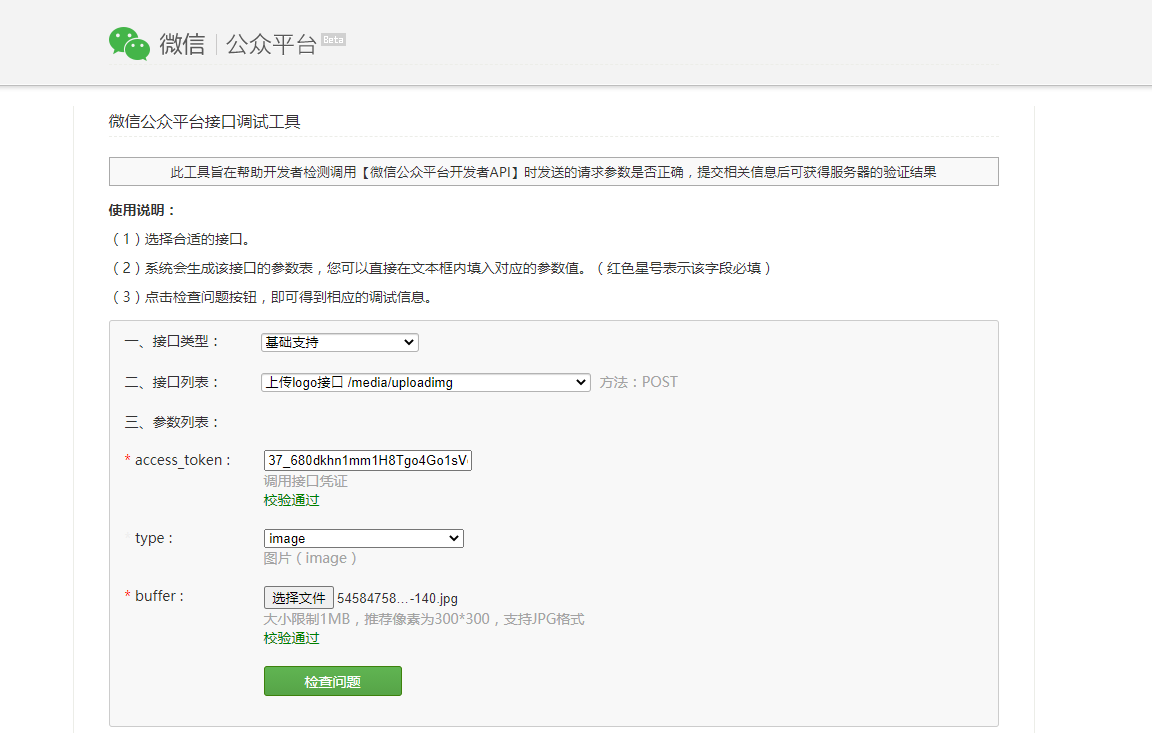The height and width of the screenshot is (733, 1152).
Task: Click the green 检查问题 button
Action: (x=333, y=681)
